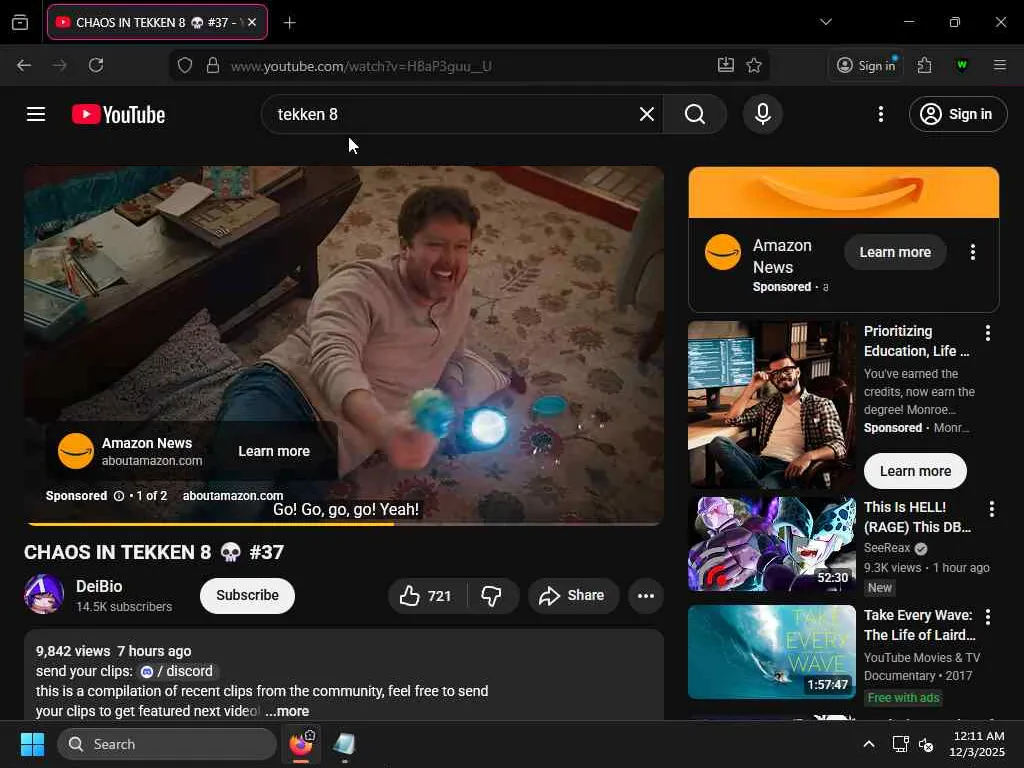Viewport: 1024px width, 768px height.
Task: Run the search with the magnifier button
Action: [x=695, y=114]
